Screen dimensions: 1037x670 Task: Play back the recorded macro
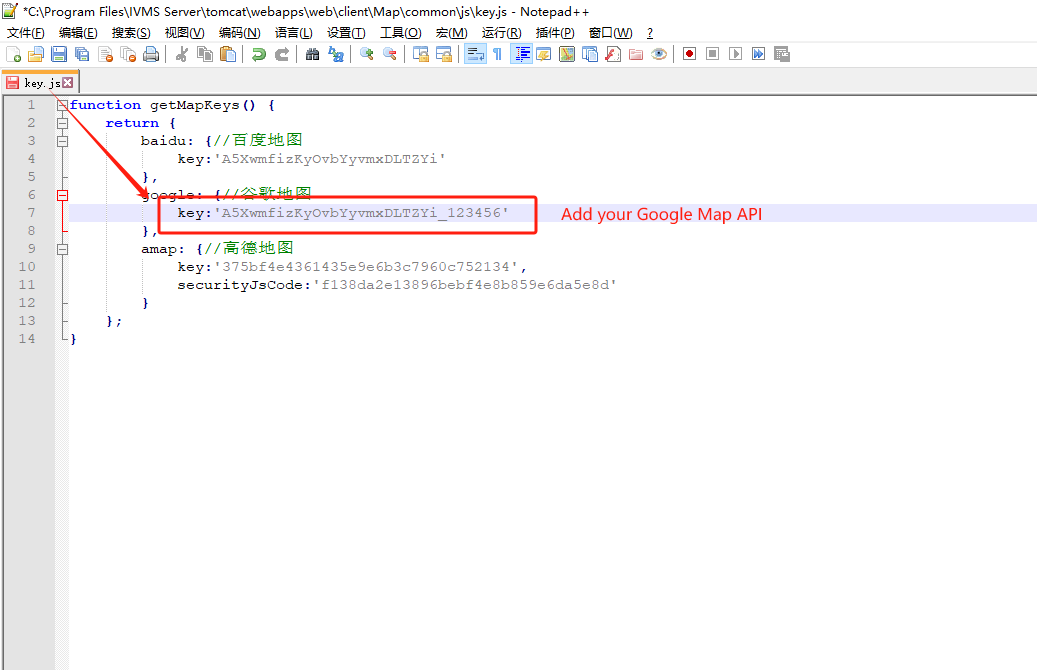(x=735, y=54)
